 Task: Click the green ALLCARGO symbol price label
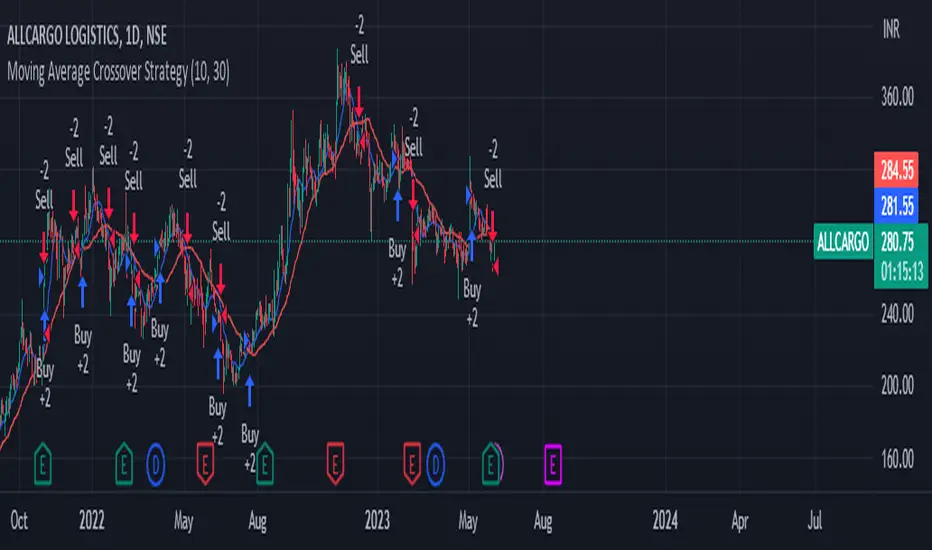tap(843, 241)
